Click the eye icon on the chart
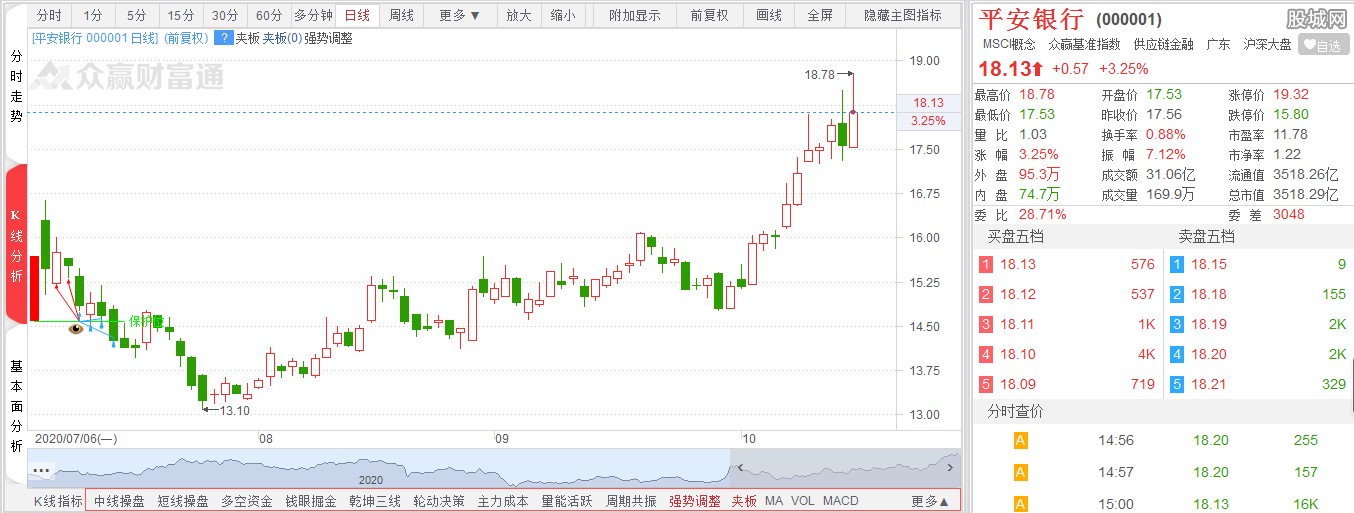1354x513 pixels. coord(76,327)
